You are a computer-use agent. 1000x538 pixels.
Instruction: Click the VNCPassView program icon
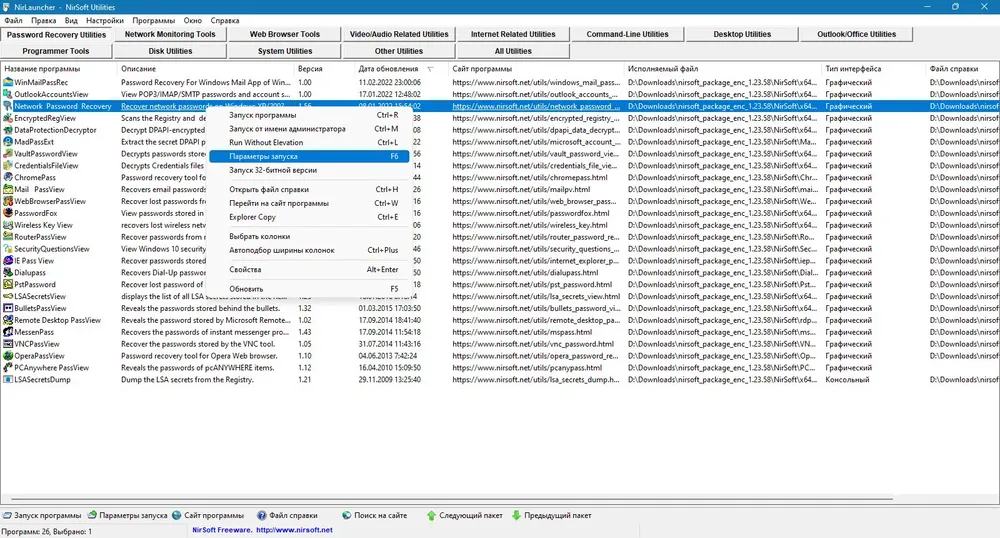[8, 344]
